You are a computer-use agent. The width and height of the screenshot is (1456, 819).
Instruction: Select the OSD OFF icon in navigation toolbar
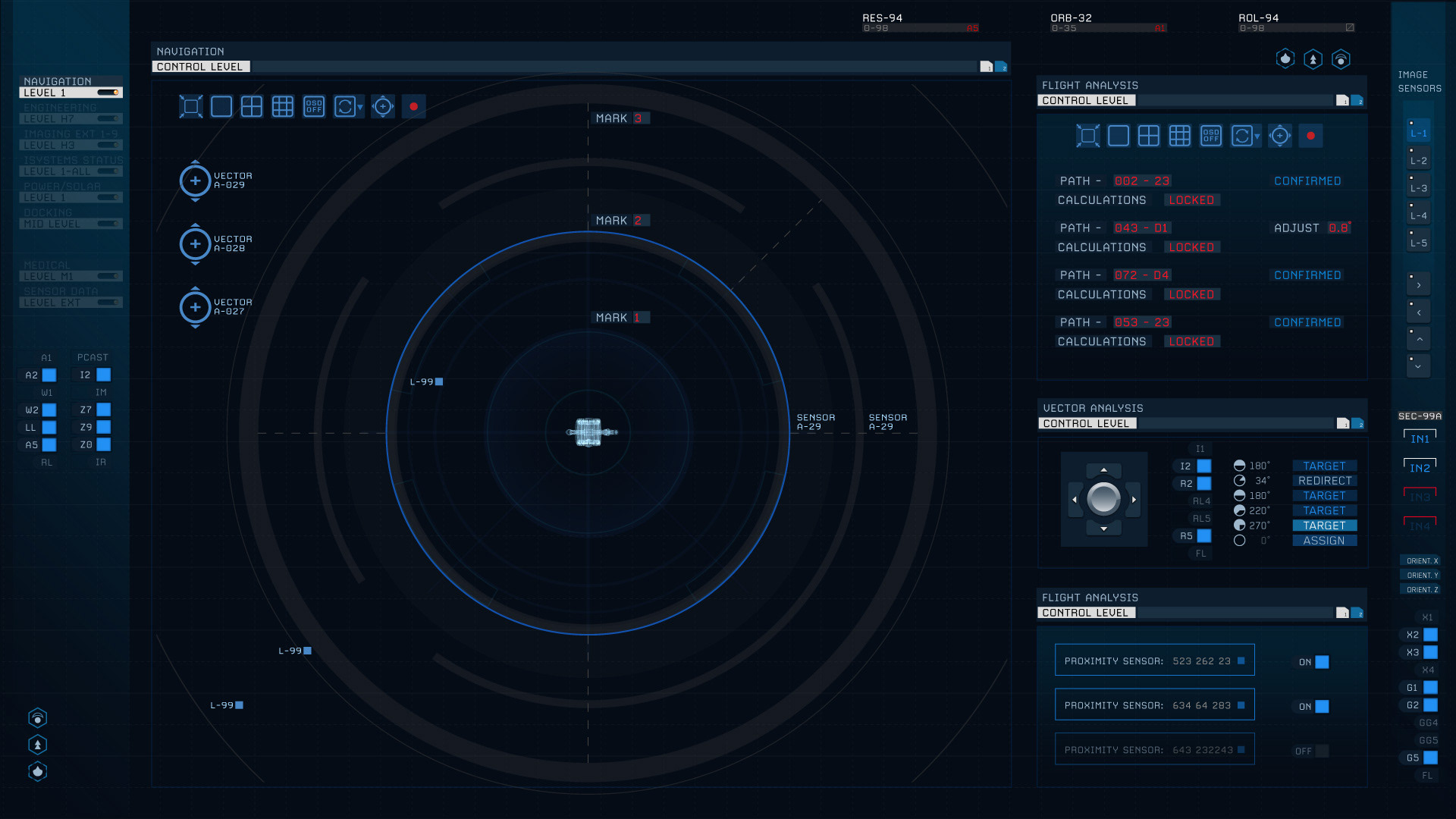click(314, 107)
